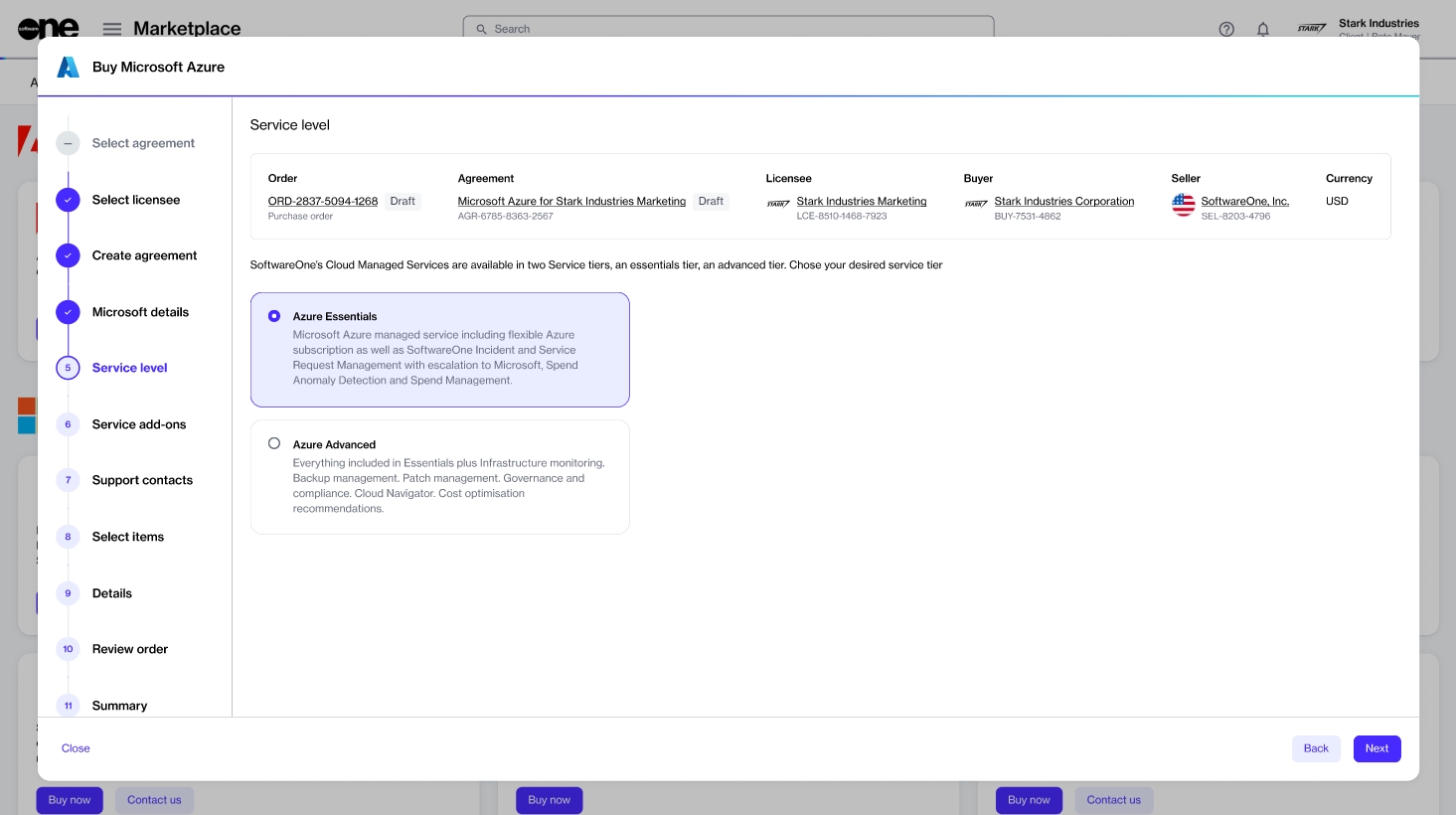Close the Buy Microsoft Azure dialog
1456x815 pixels.
click(x=76, y=748)
